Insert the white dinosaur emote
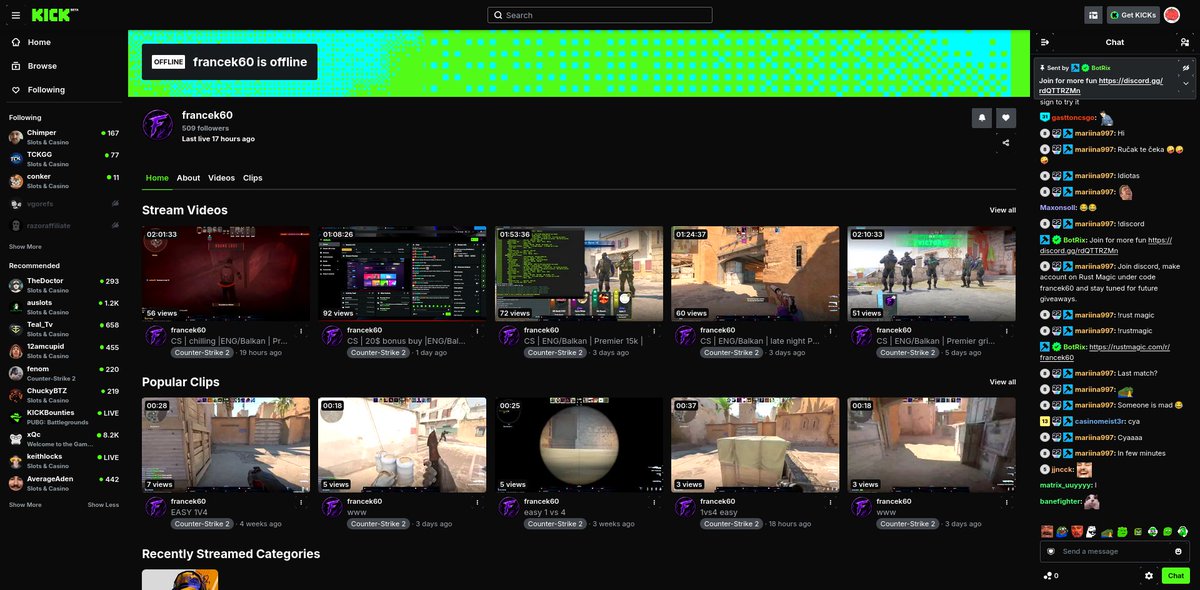This screenshot has width=1200, height=590. [x=1092, y=531]
